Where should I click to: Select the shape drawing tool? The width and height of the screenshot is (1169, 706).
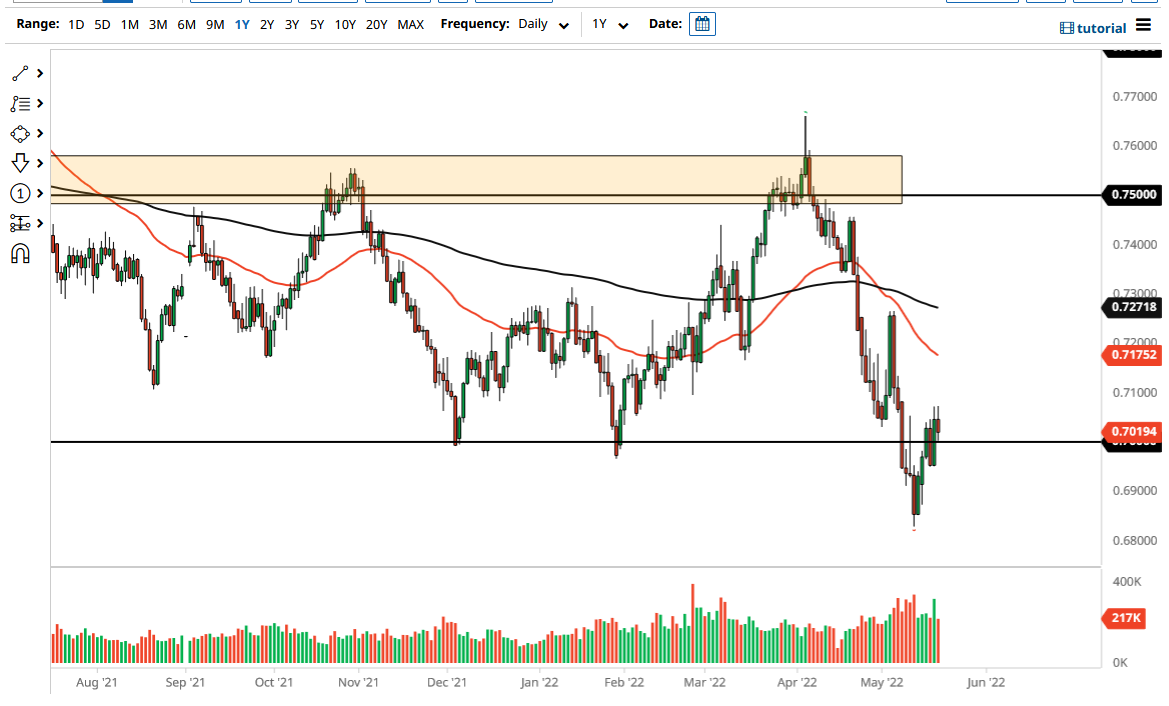tap(20, 133)
